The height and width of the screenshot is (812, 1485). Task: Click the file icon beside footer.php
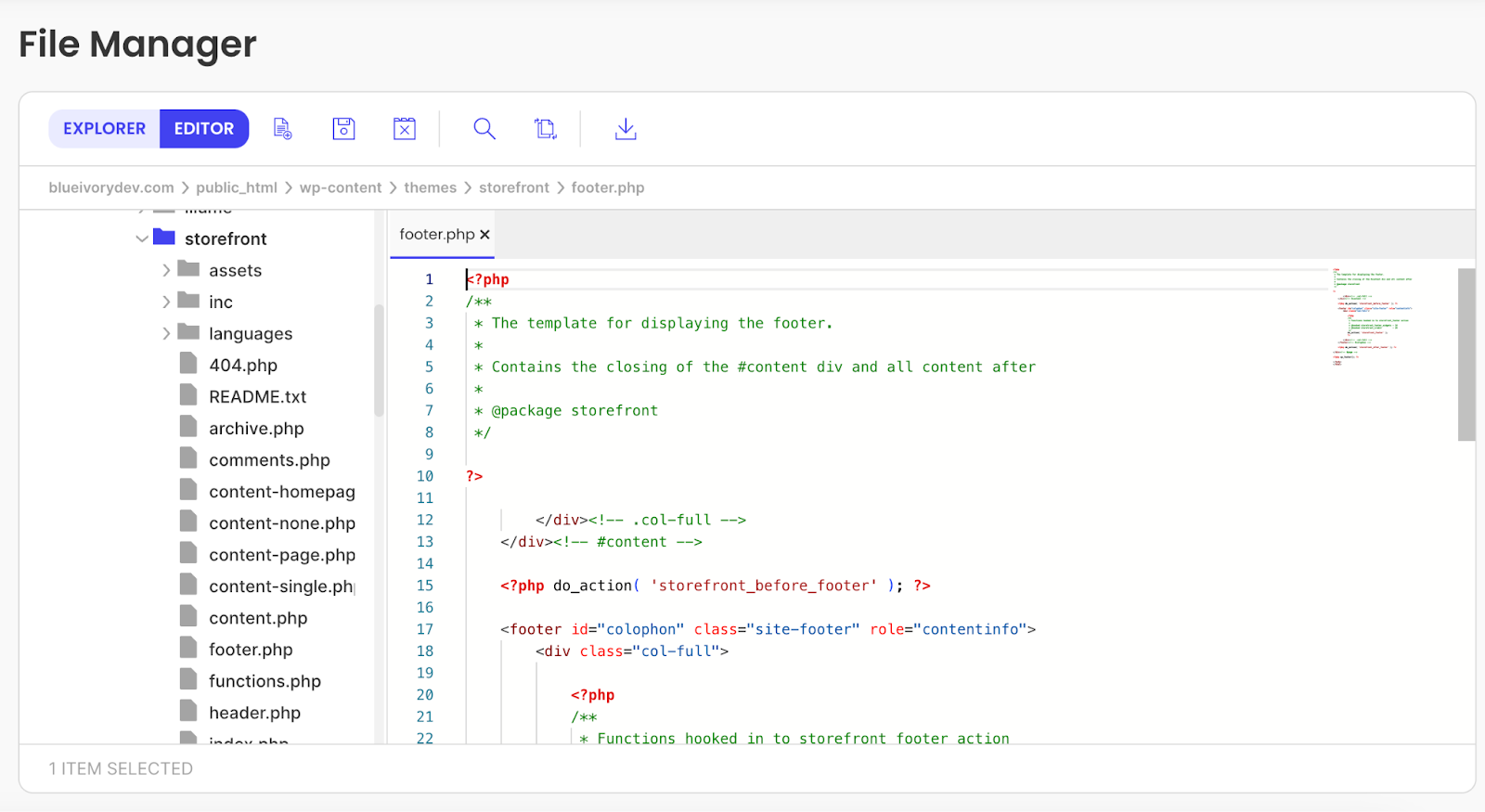tap(188, 648)
